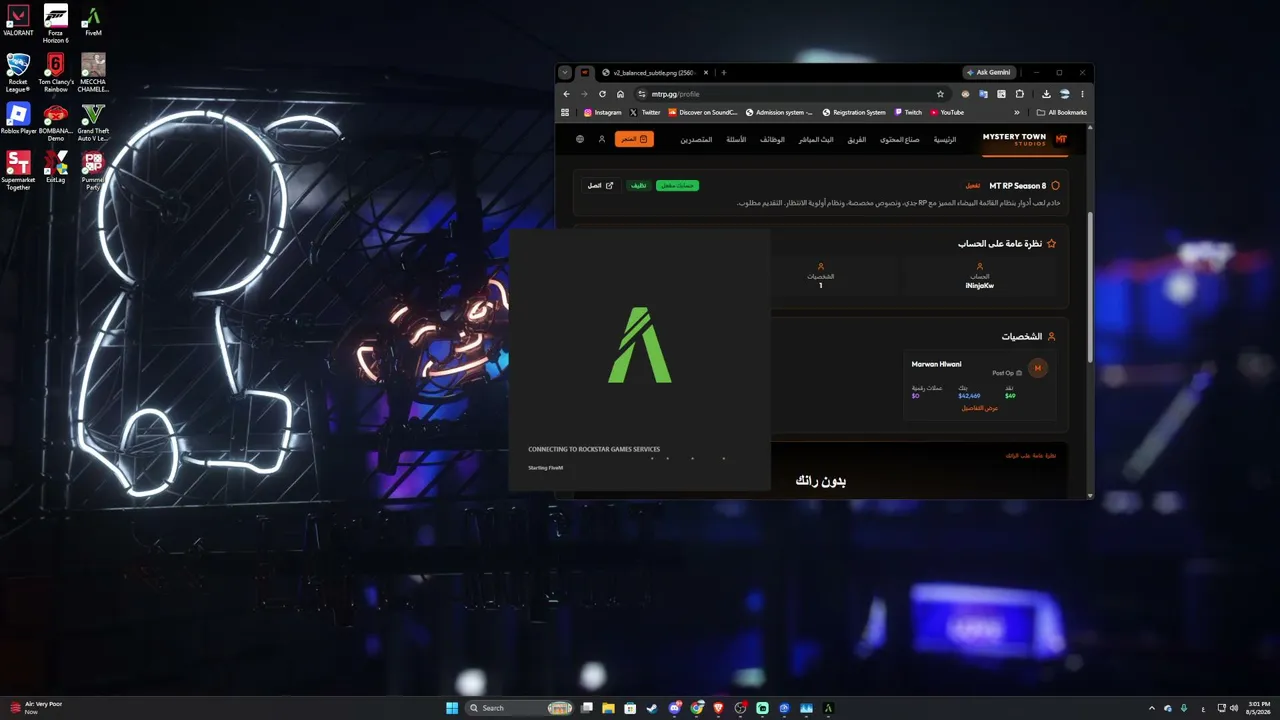
Task: Click the Ask Gemini button
Action: [x=990, y=72]
